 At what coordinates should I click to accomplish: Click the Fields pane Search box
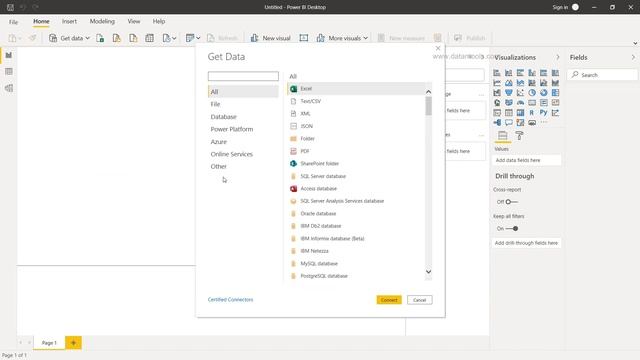pyautogui.click(x=602, y=75)
